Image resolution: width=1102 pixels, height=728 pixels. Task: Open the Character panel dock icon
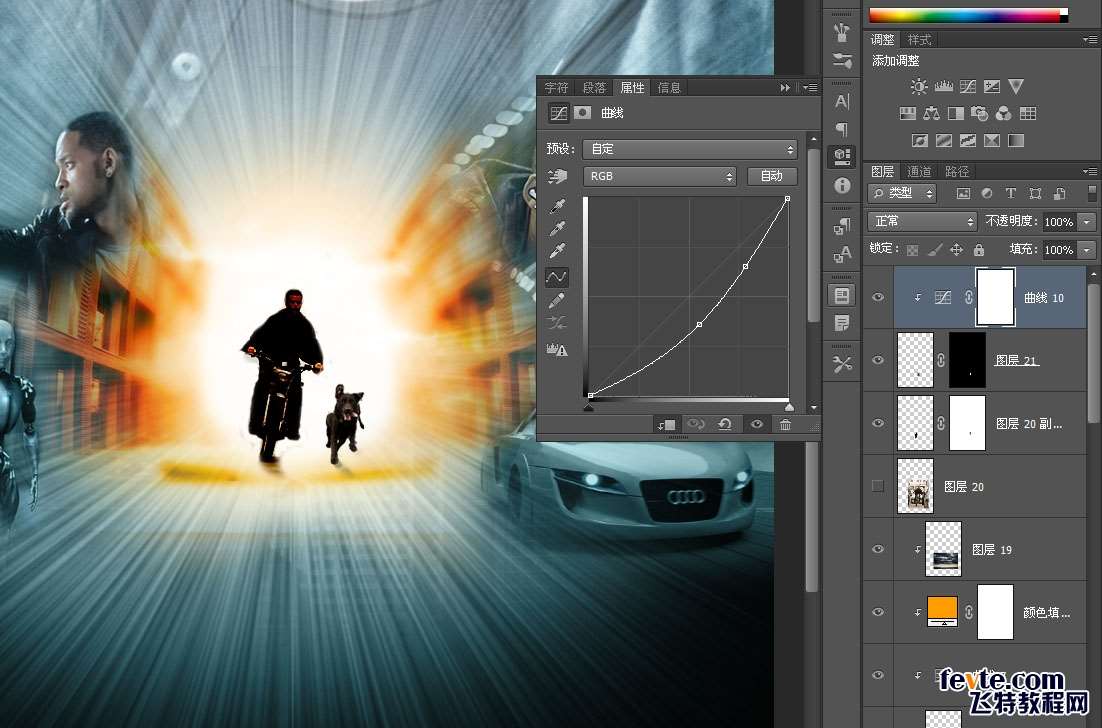coord(842,101)
